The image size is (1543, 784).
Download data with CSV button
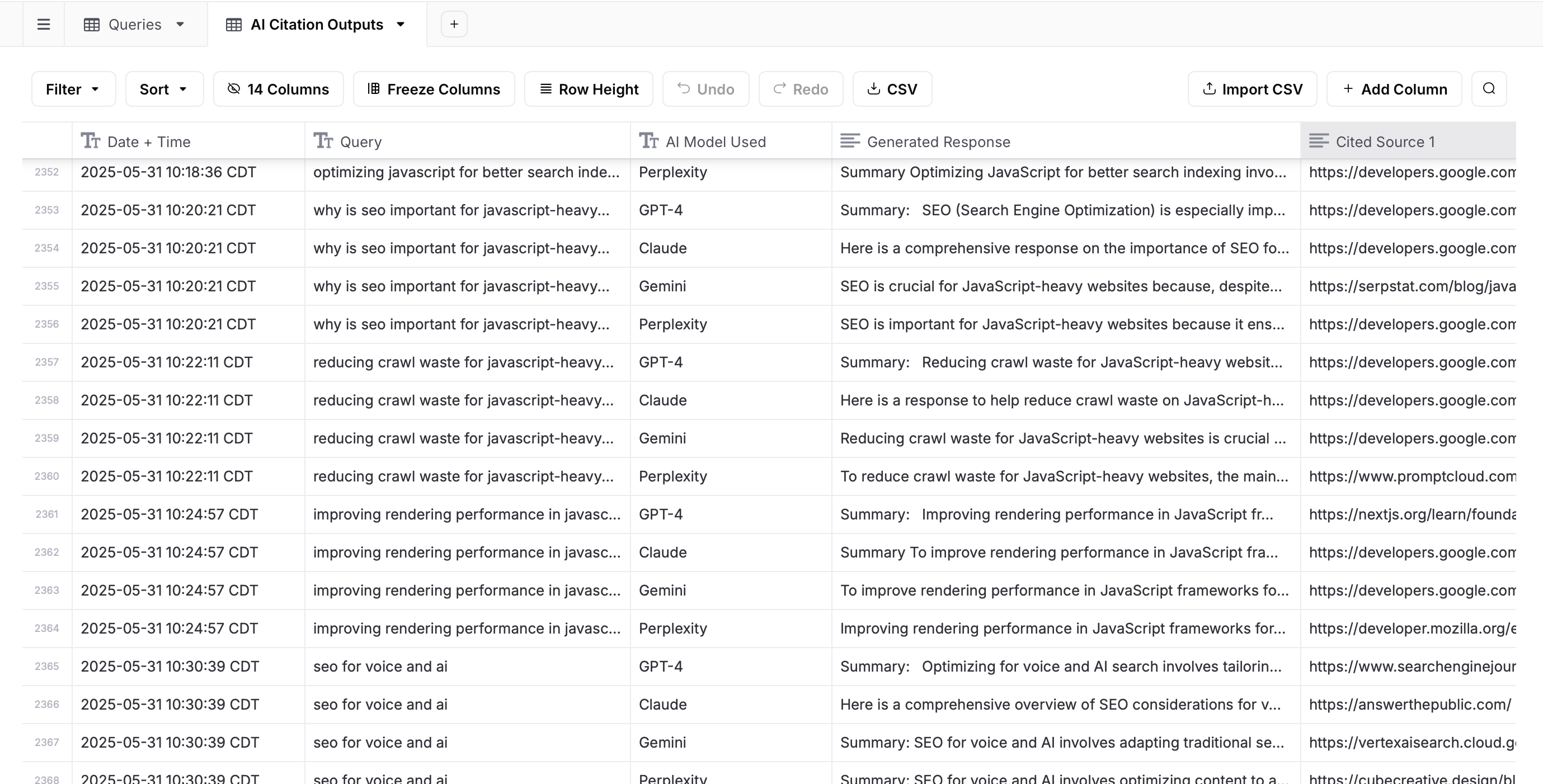[x=892, y=89]
